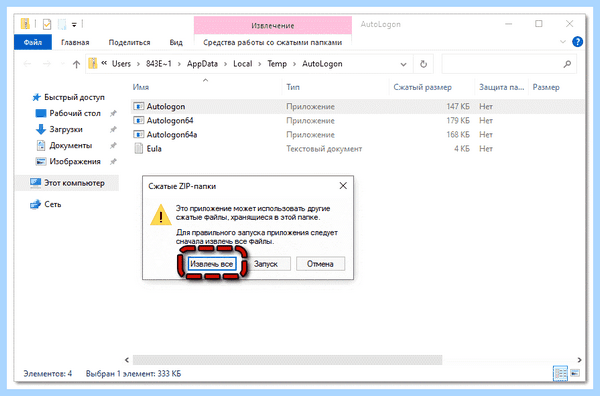Switch to large icons view
The width and height of the screenshot is (600, 396).
click(575, 373)
